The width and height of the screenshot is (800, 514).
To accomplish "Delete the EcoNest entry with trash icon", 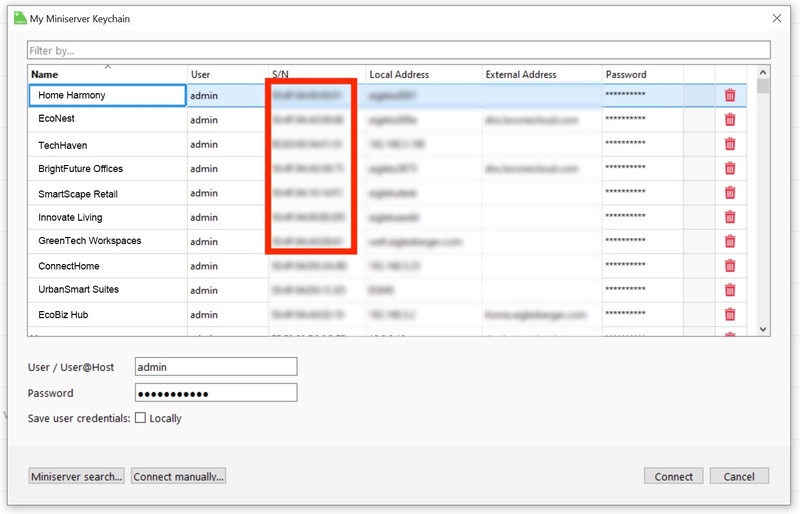I will coord(730,120).
